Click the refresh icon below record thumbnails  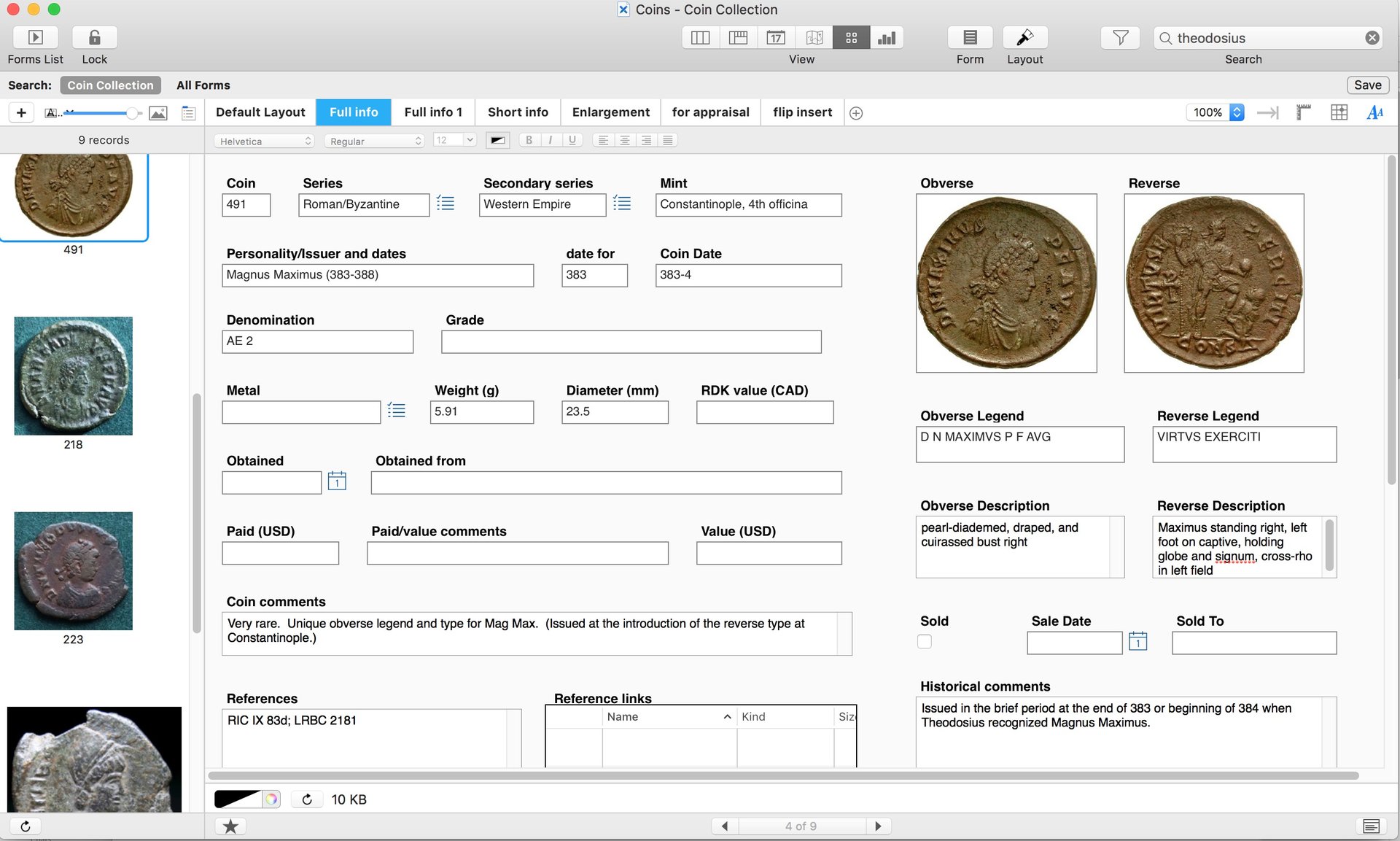25,826
